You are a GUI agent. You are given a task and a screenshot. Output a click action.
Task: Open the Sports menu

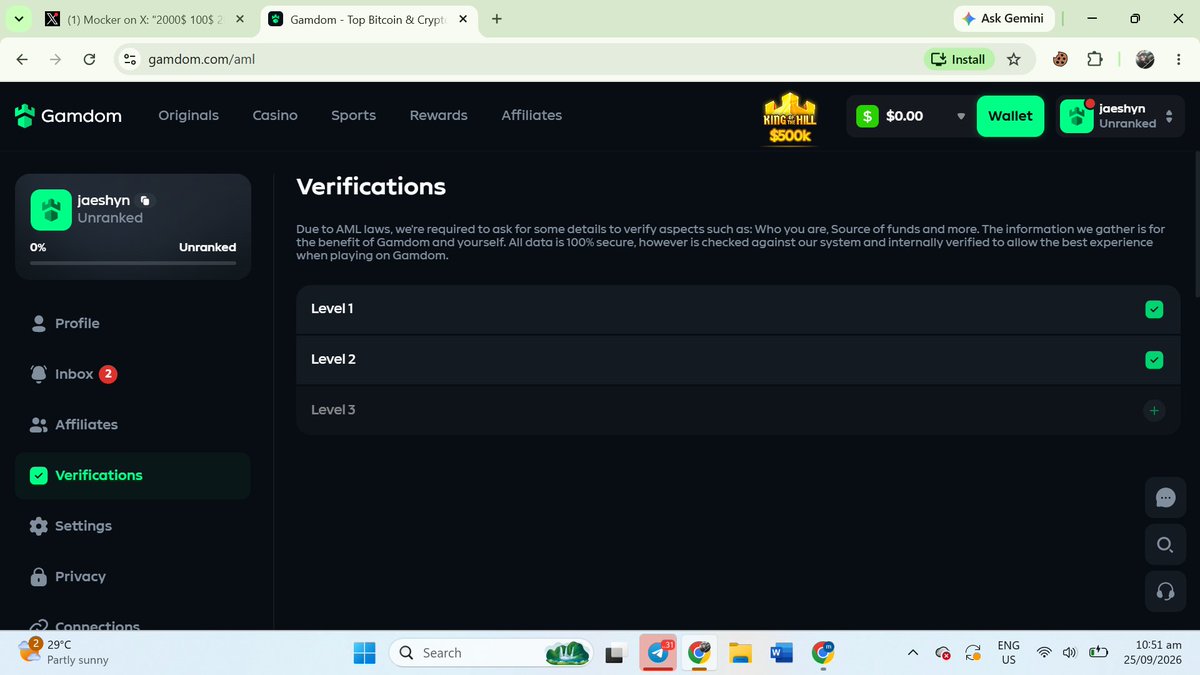[354, 116]
